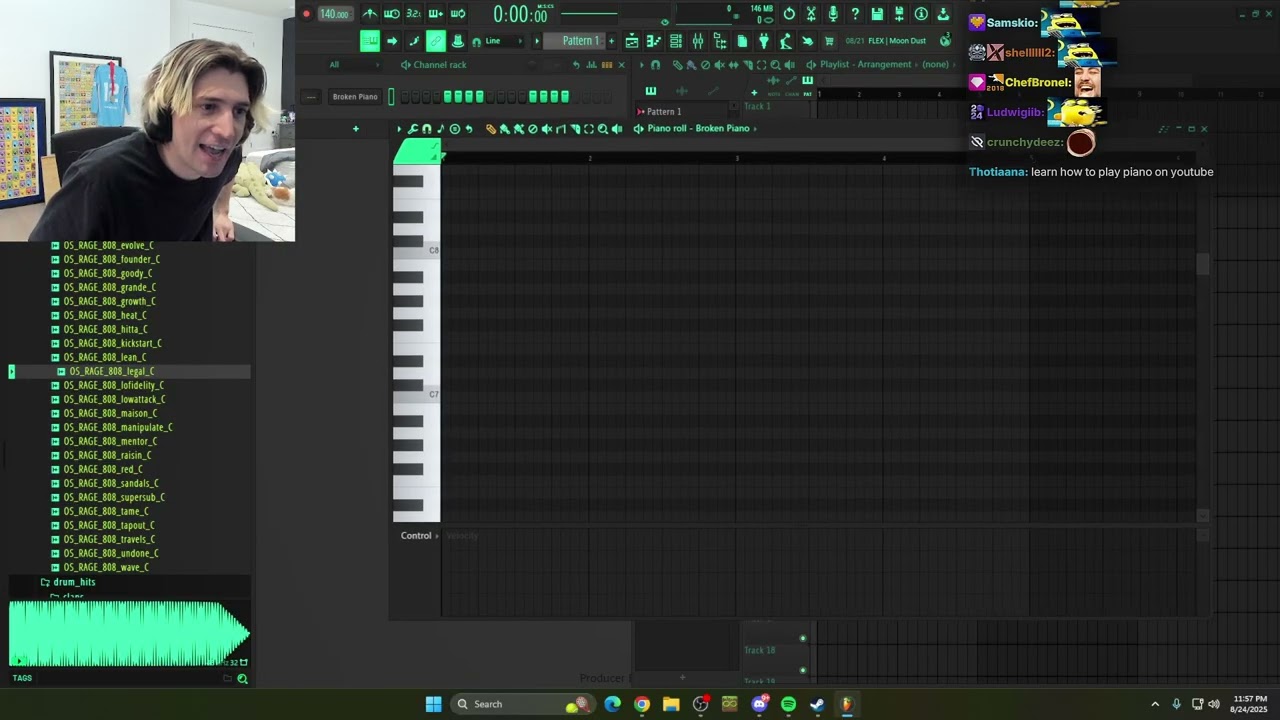This screenshot has height=720, width=1280.
Task: Select the playlist Draw pencil tool
Action: pyautogui.click(x=678, y=65)
